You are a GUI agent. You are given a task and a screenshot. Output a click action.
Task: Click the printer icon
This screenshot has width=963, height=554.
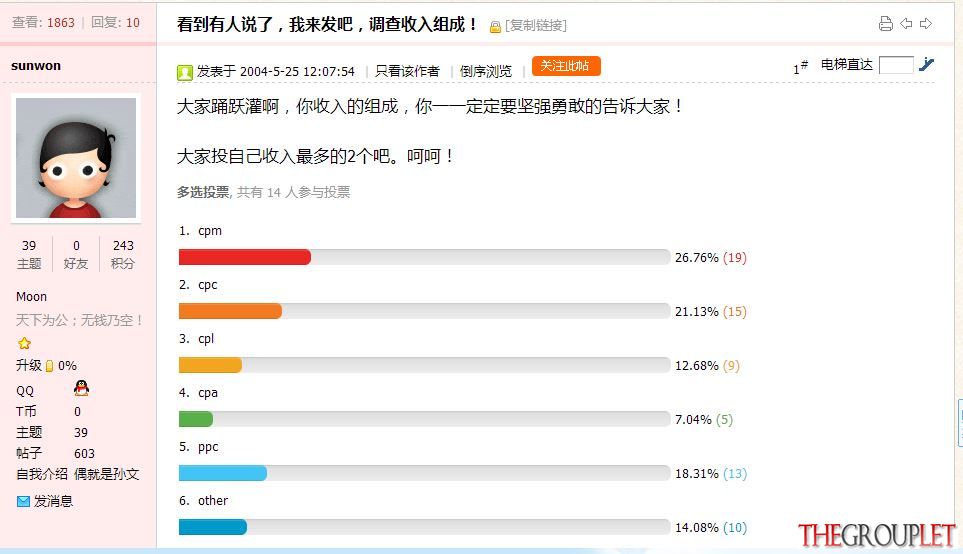pos(885,24)
